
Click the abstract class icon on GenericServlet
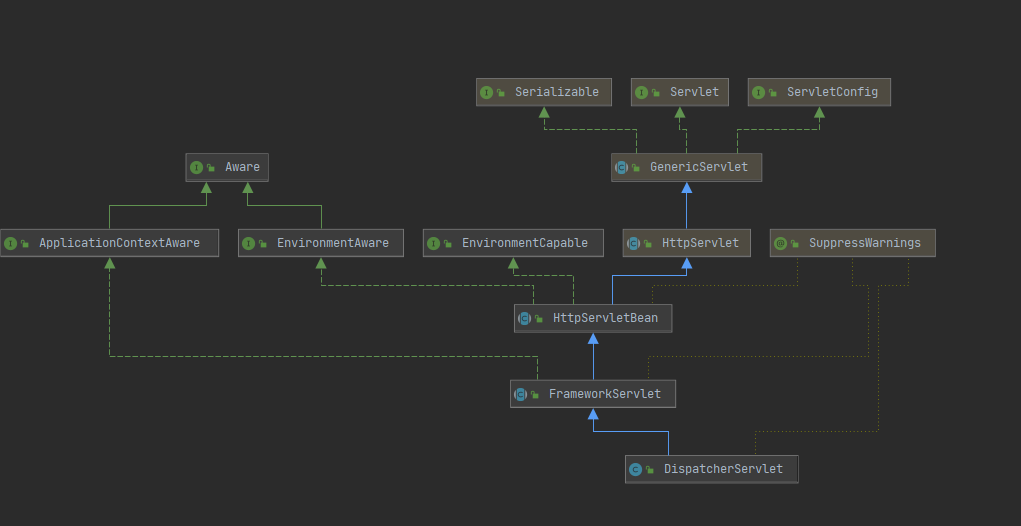[621, 167]
